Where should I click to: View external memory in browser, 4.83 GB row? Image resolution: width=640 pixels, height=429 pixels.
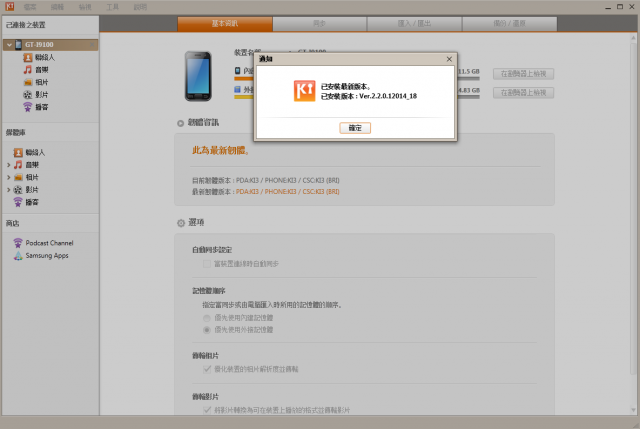[x=523, y=93]
